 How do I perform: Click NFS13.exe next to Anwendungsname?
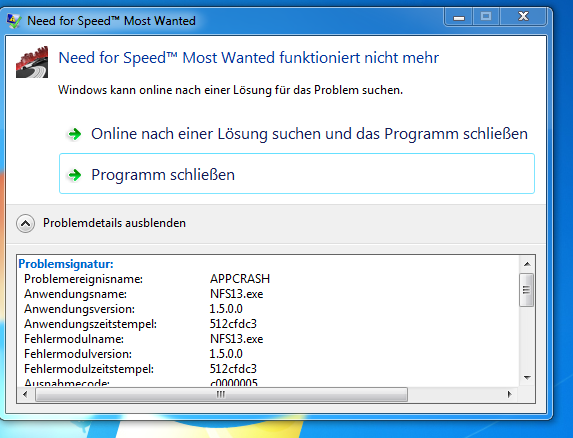pos(236,294)
